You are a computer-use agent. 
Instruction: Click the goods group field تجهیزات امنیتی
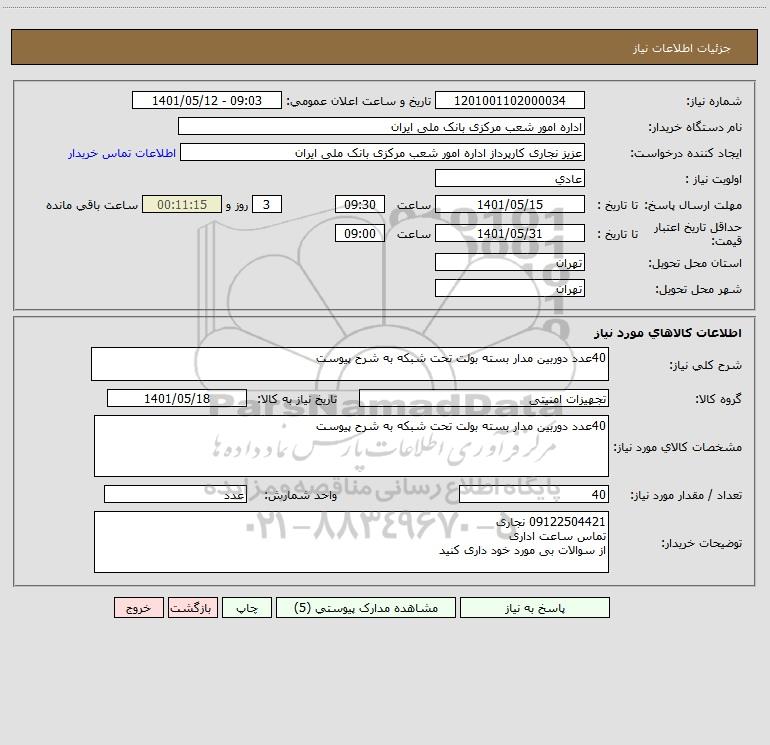[484, 398]
